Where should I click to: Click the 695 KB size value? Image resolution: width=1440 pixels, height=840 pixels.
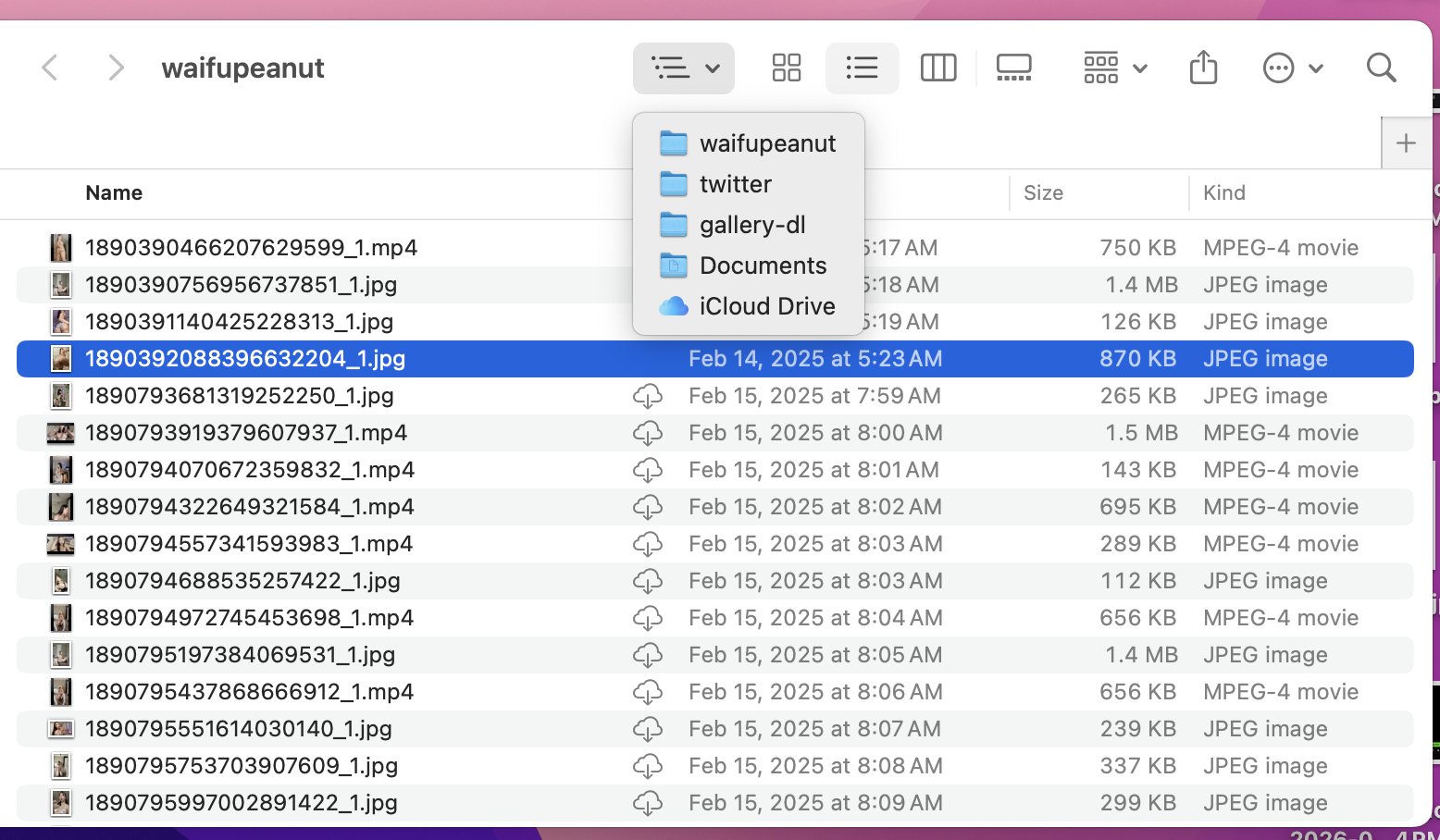click(1137, 507)
